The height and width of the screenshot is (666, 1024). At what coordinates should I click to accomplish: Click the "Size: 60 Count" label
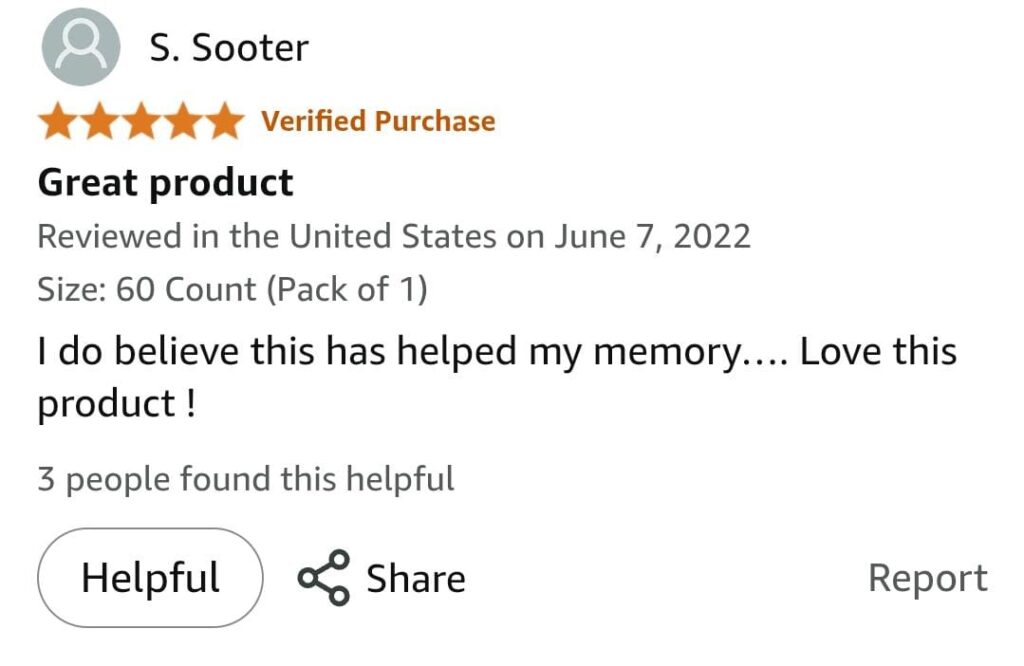coord(147,290)
